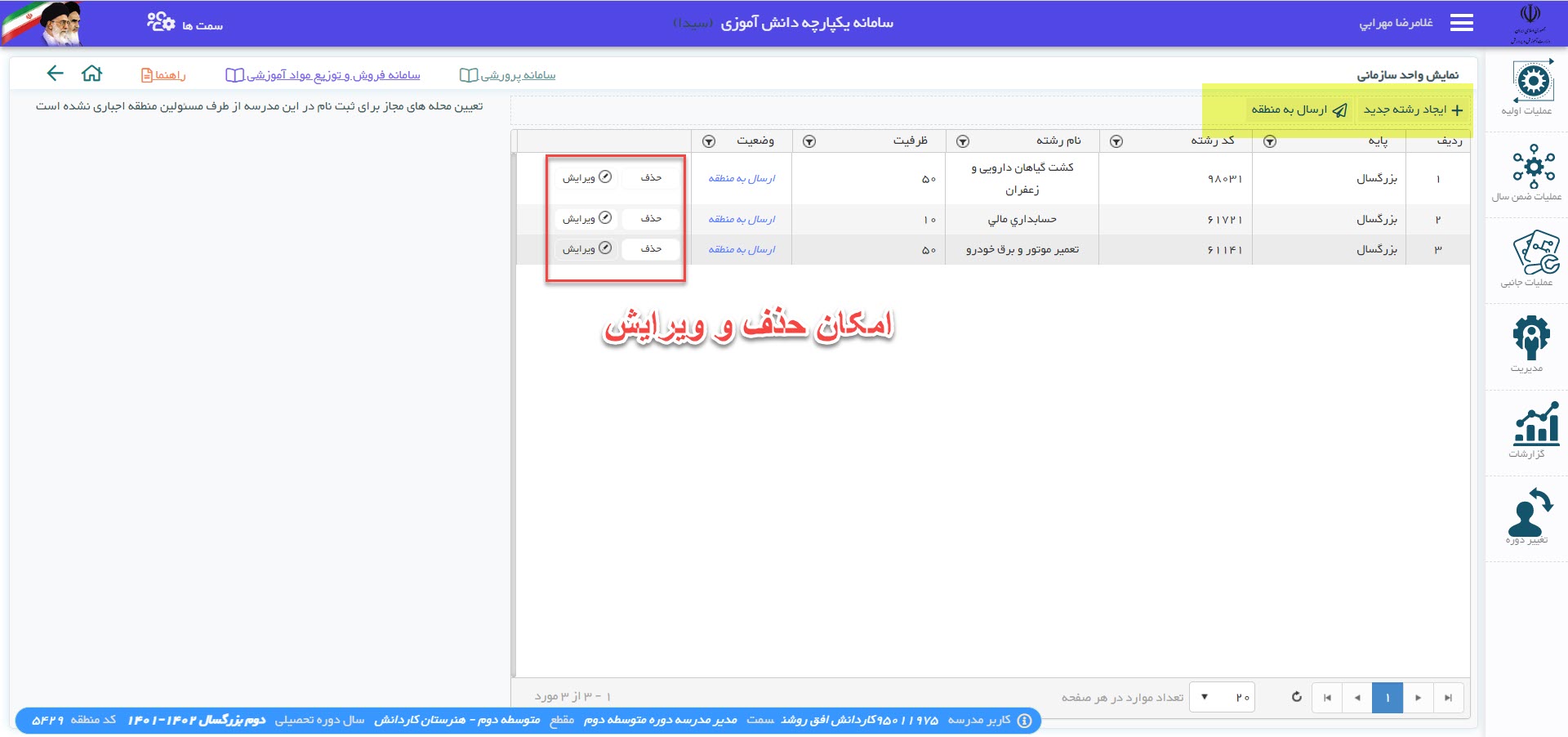Viewport: 1568px width, 737px height.
Task: Open the راهنما help link
Action: 163,75
